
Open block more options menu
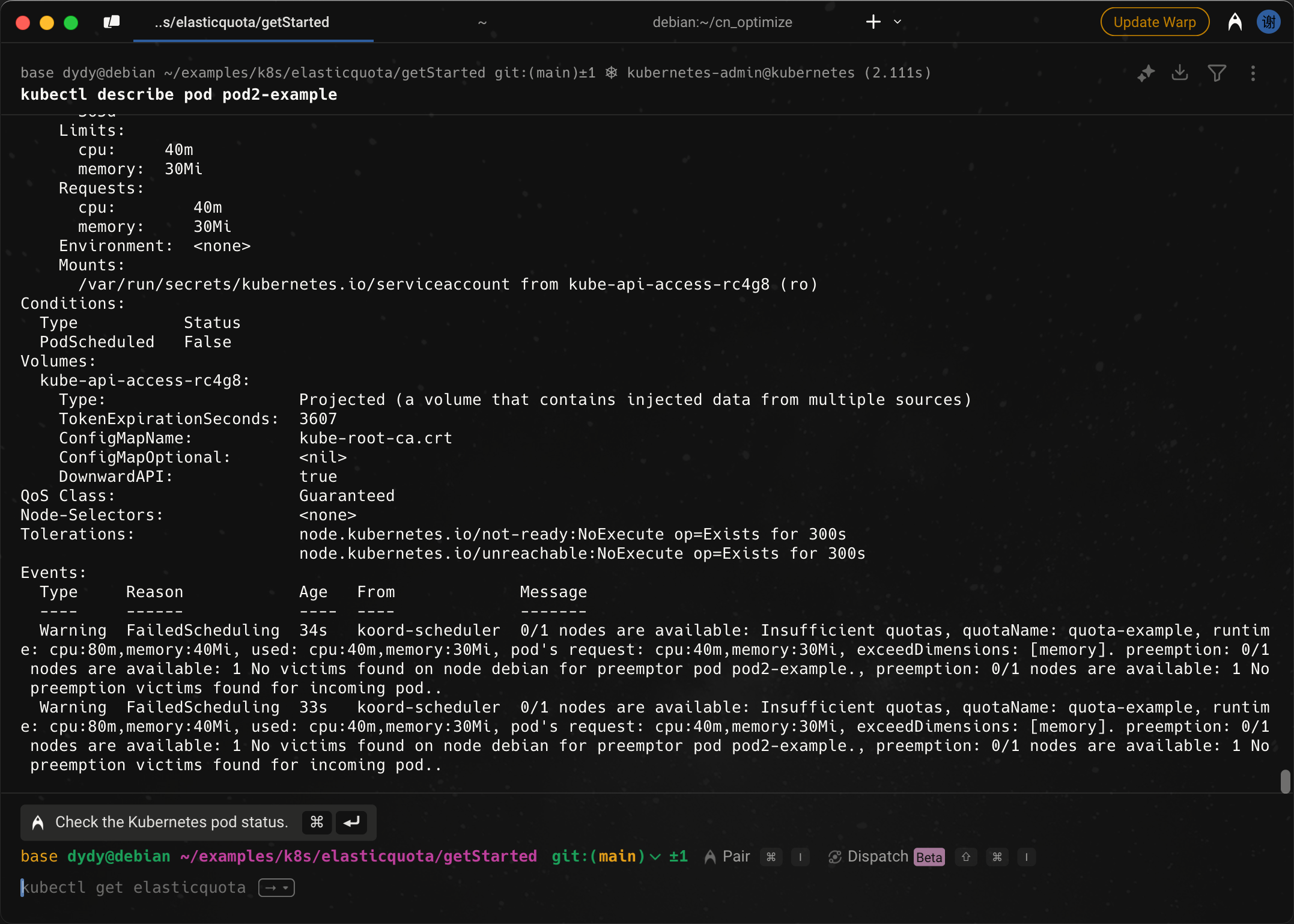pos(1253,73)
